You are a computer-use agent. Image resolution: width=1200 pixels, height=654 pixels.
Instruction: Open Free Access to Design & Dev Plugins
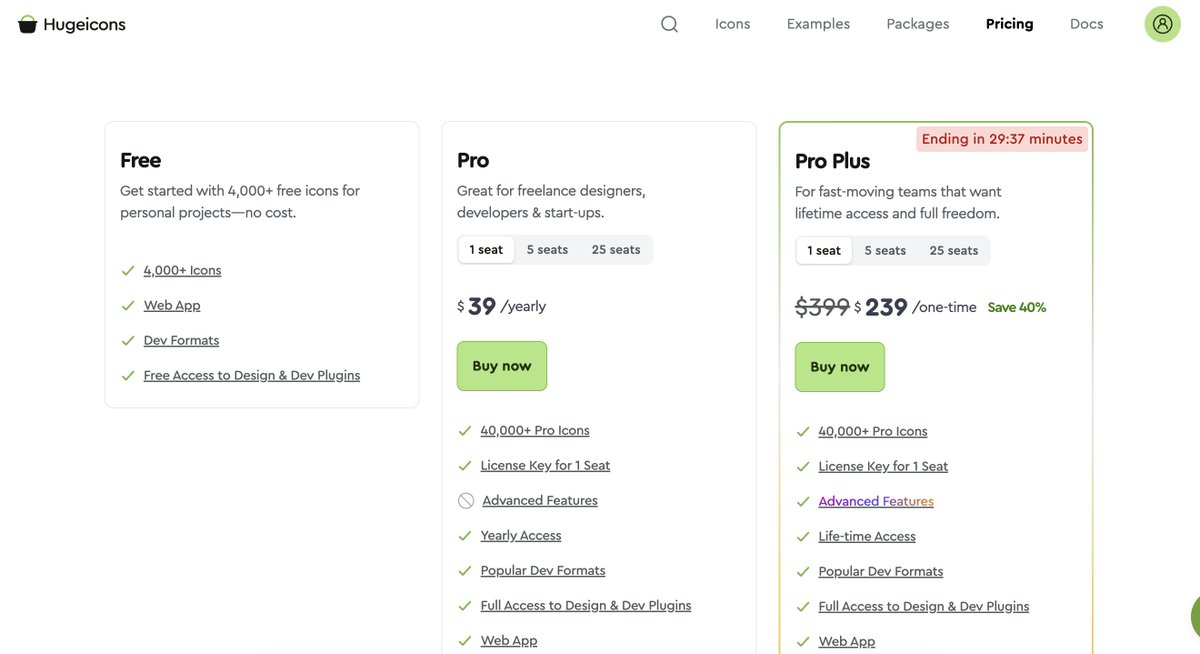tap(252, 376)
